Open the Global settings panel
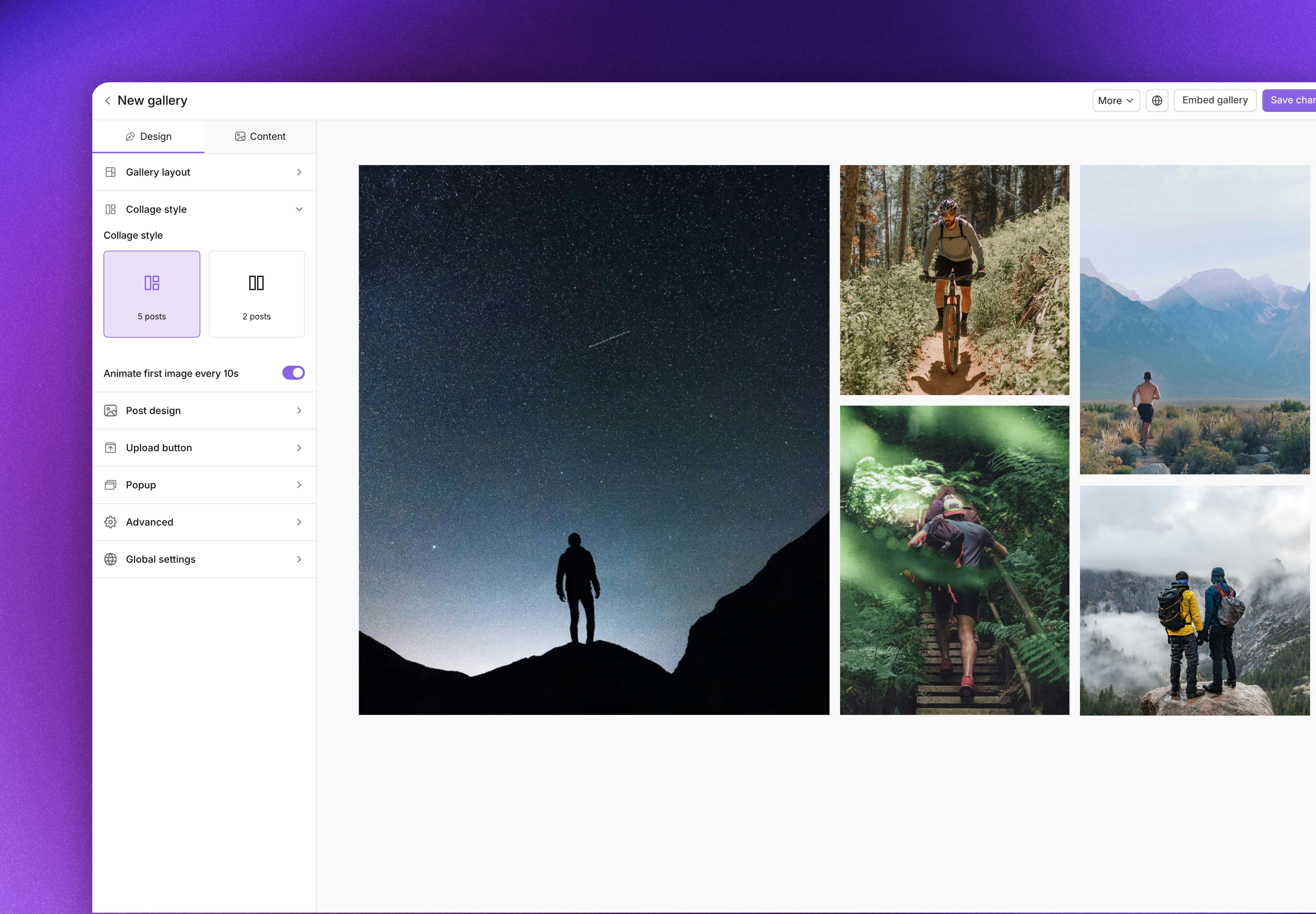 [160, 559]
